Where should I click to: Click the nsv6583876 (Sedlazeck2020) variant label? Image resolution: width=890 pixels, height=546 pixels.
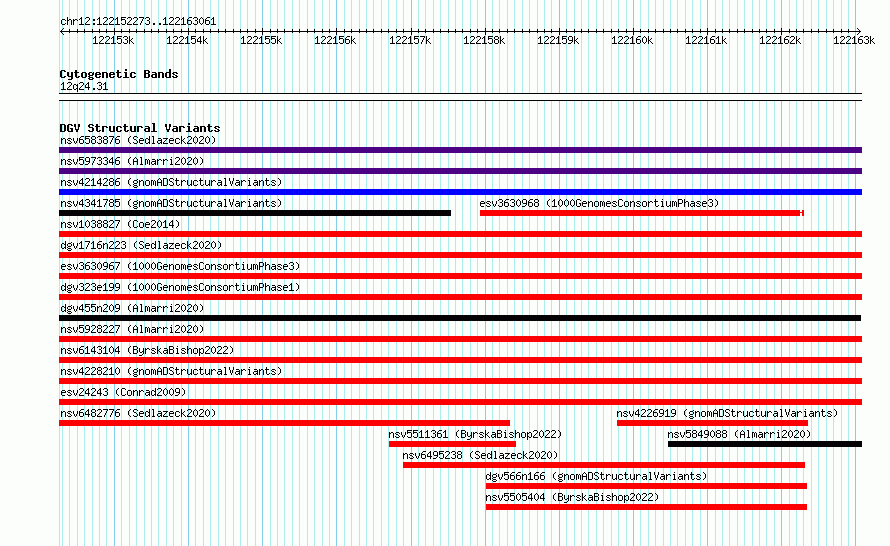pos(138,140)
